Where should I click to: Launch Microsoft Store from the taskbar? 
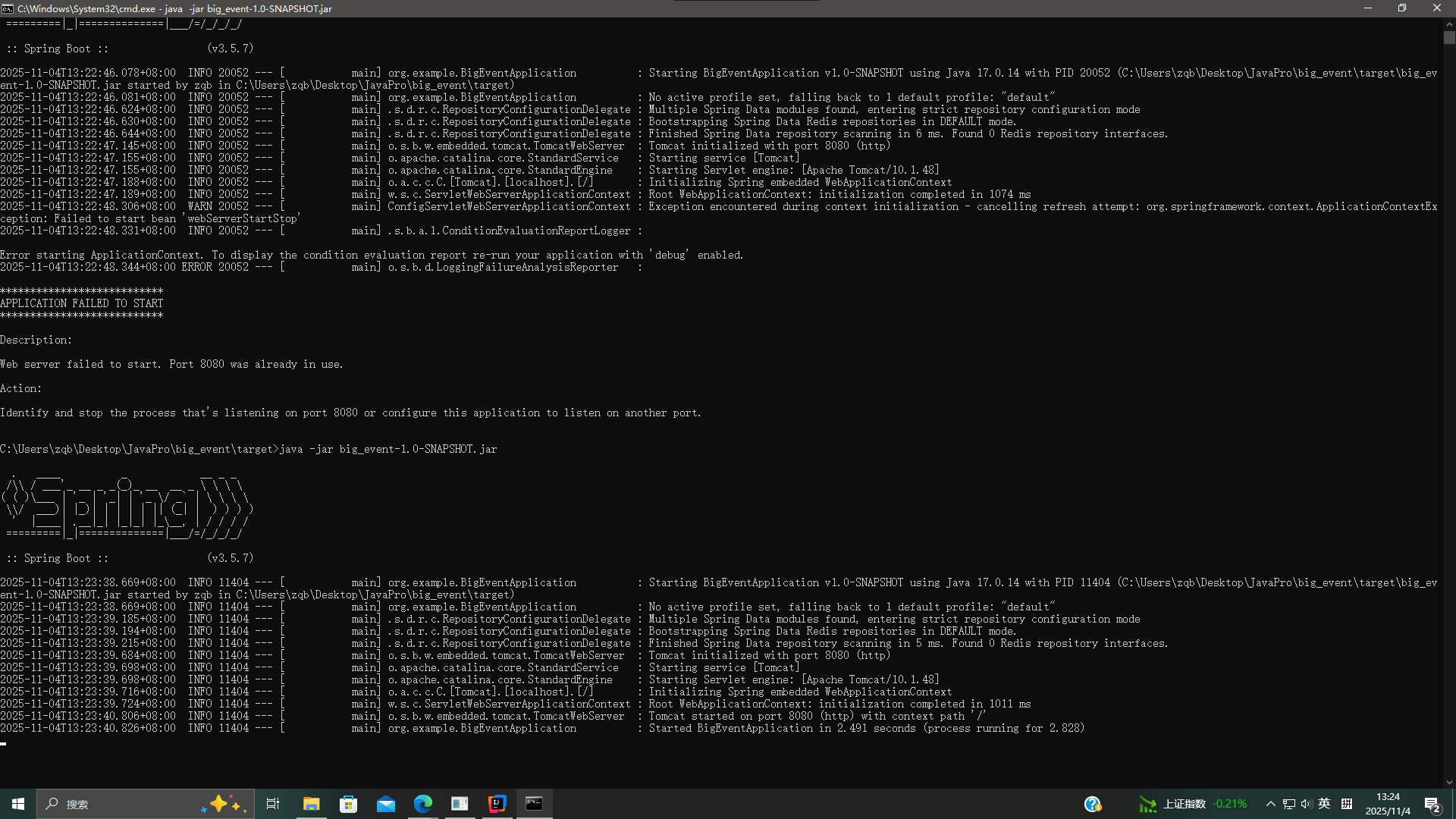pos(348,804)
